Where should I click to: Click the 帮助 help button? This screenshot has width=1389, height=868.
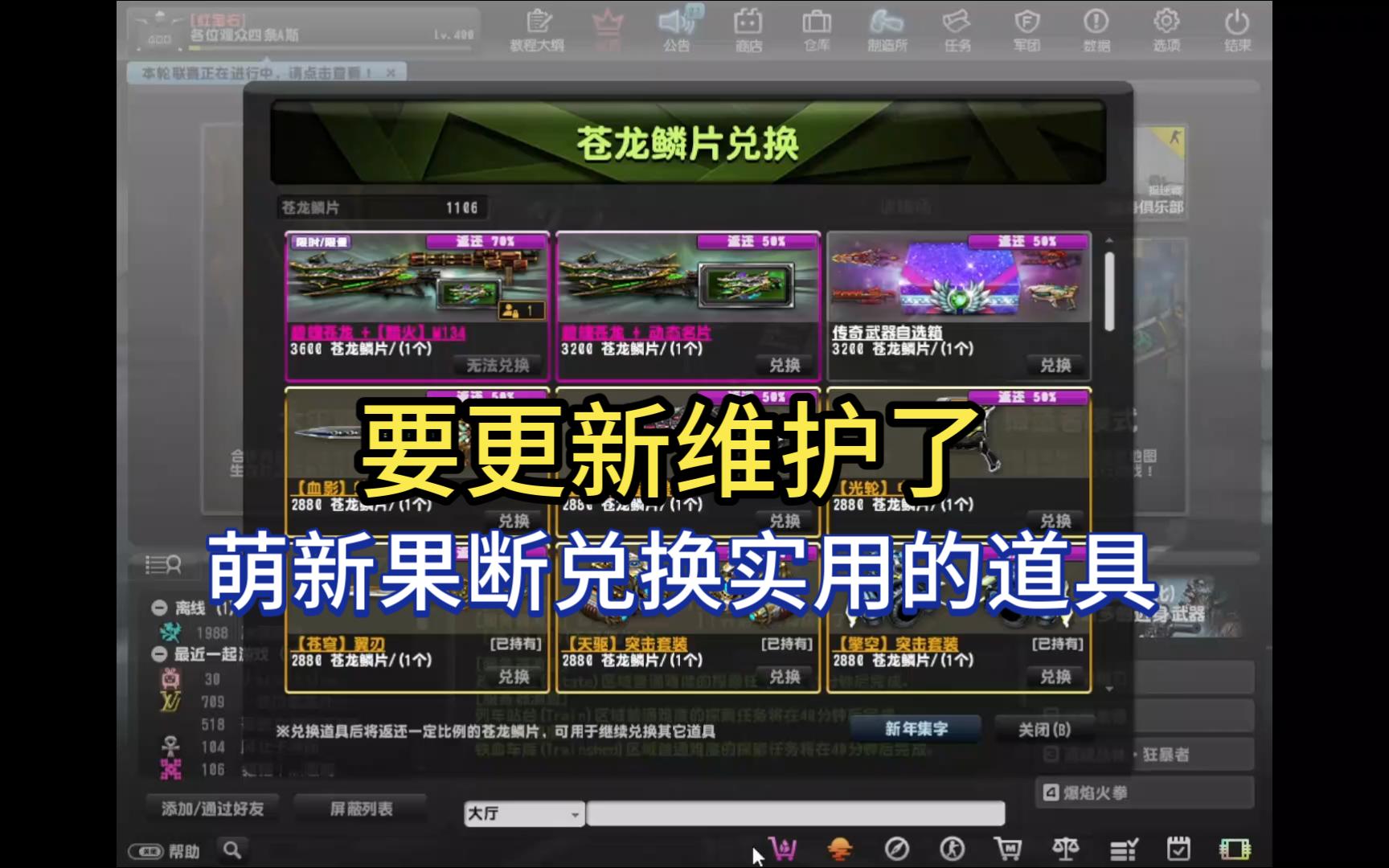pos(166,850)
